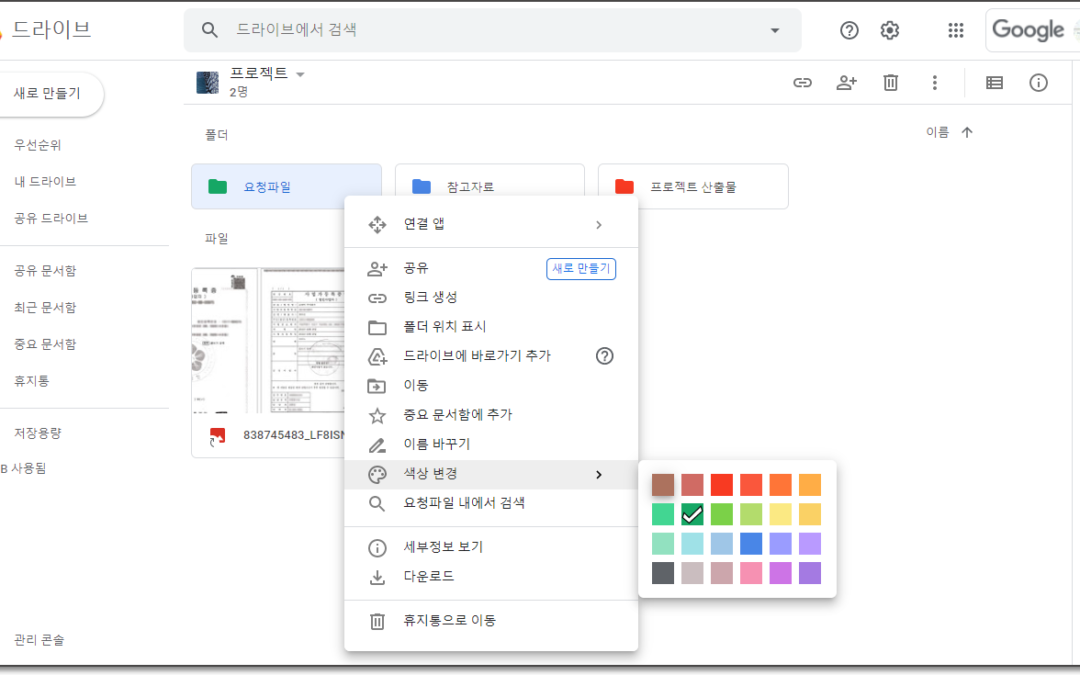Pick the light cyan color swatch
Viewport: 1080px width, 675px height.
(692, 543)
